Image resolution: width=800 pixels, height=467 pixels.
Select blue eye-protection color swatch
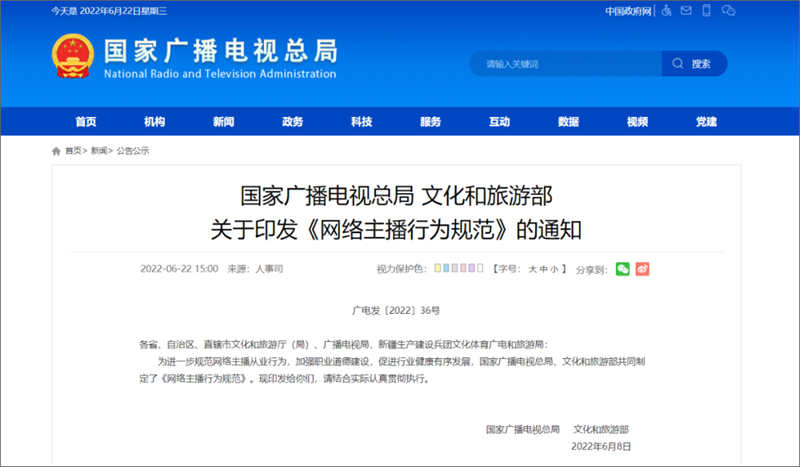[x=446, y=268]
